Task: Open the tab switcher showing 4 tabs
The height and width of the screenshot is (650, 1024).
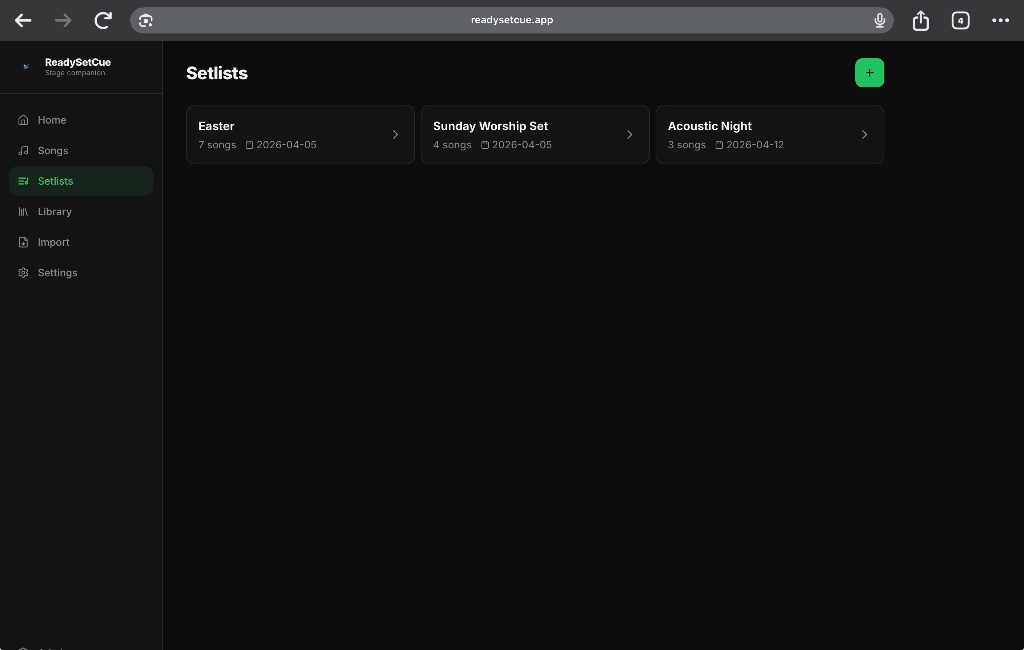Action: click(960, 20)
